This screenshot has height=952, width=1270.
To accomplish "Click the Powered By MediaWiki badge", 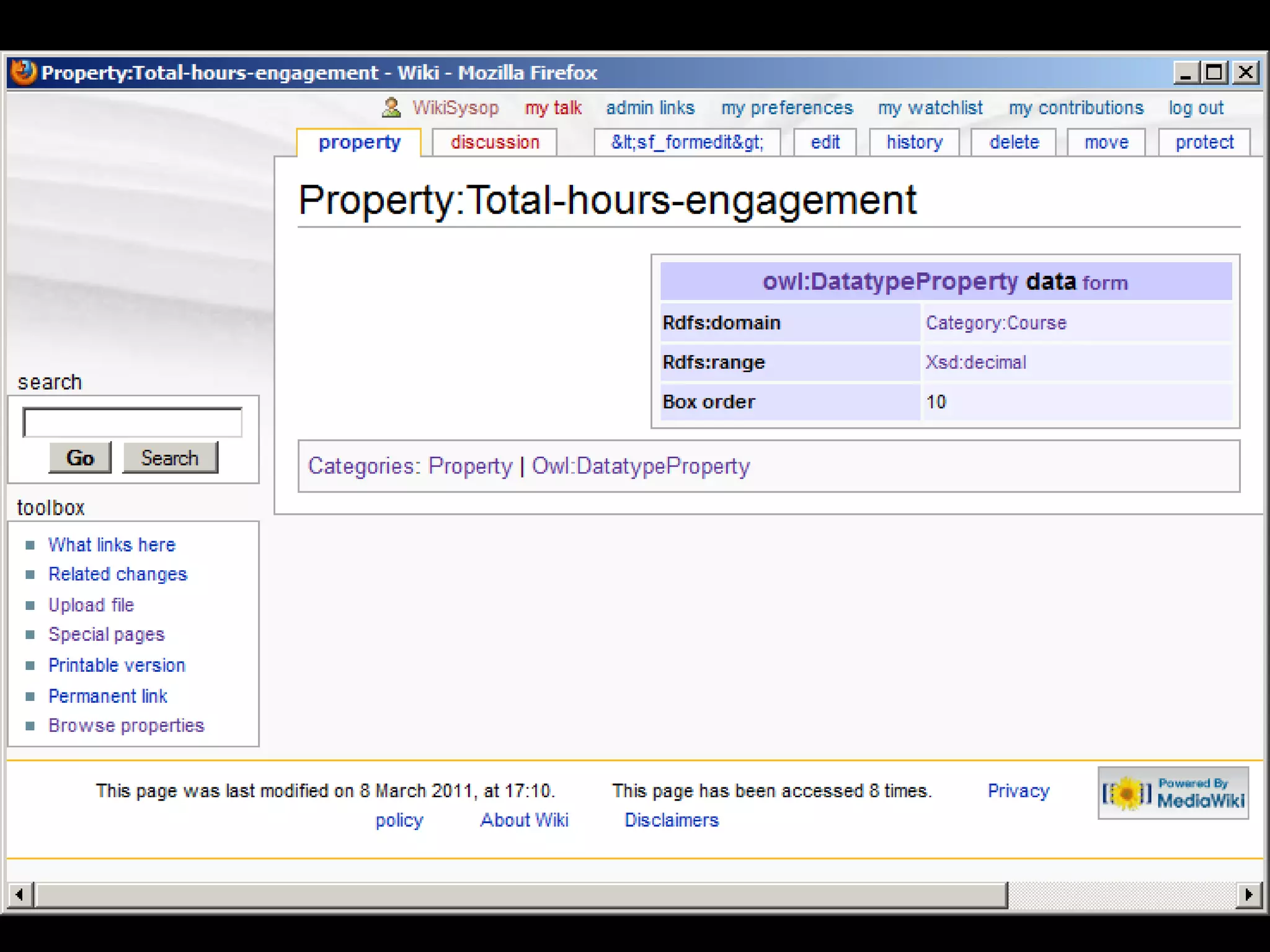I will (1173, 793).
